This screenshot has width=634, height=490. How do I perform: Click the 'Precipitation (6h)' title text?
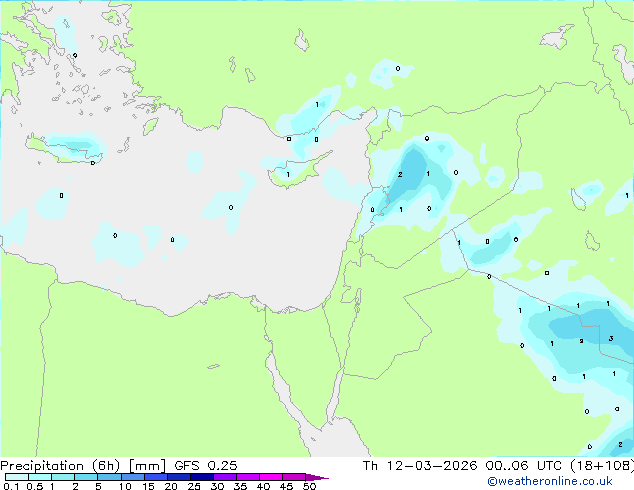coord(60,466)
